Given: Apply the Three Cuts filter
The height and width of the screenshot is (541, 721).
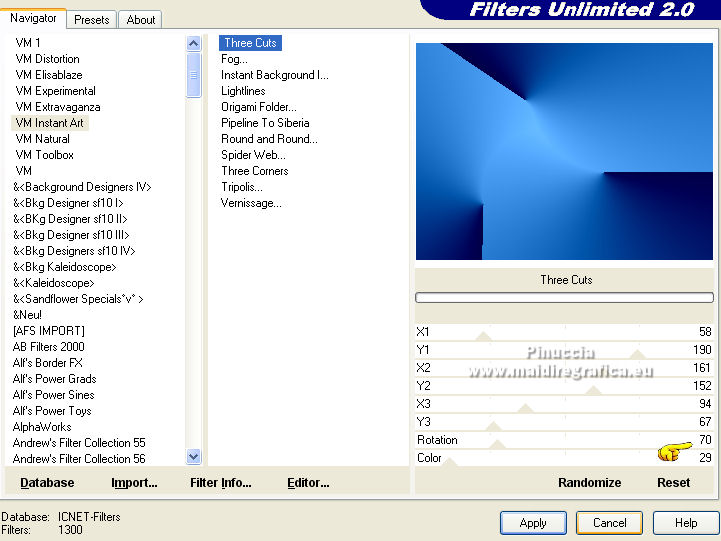Looking at the screenshot, I should coord(533,523).
